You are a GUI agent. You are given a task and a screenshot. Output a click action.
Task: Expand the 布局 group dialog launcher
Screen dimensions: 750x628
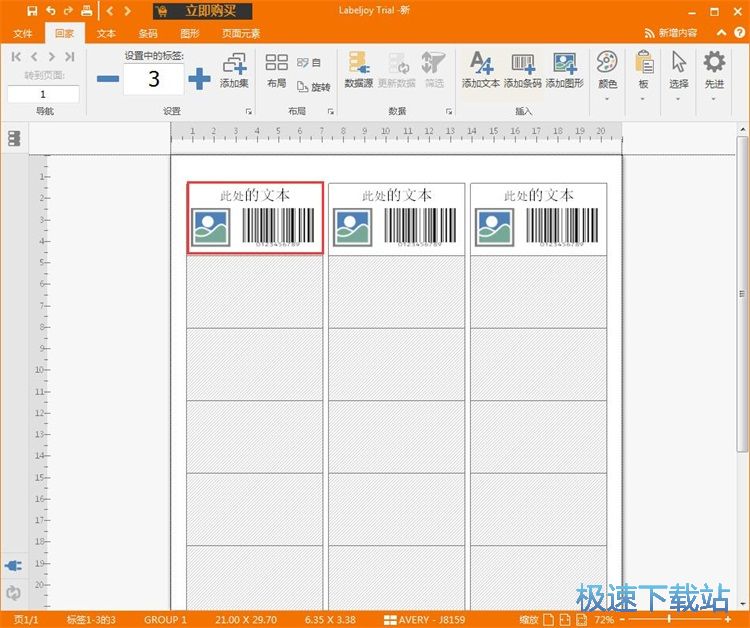[331, 111]
